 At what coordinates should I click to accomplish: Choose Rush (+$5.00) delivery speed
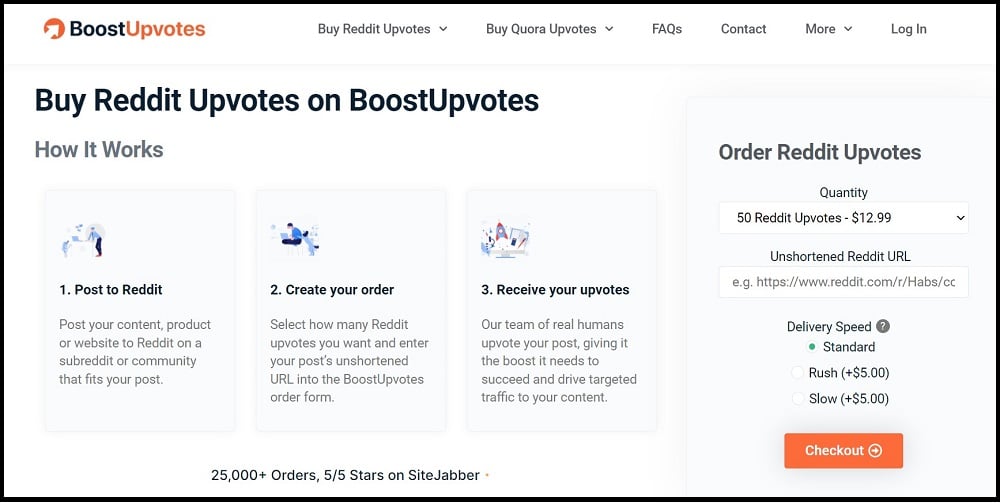point(797,373)
